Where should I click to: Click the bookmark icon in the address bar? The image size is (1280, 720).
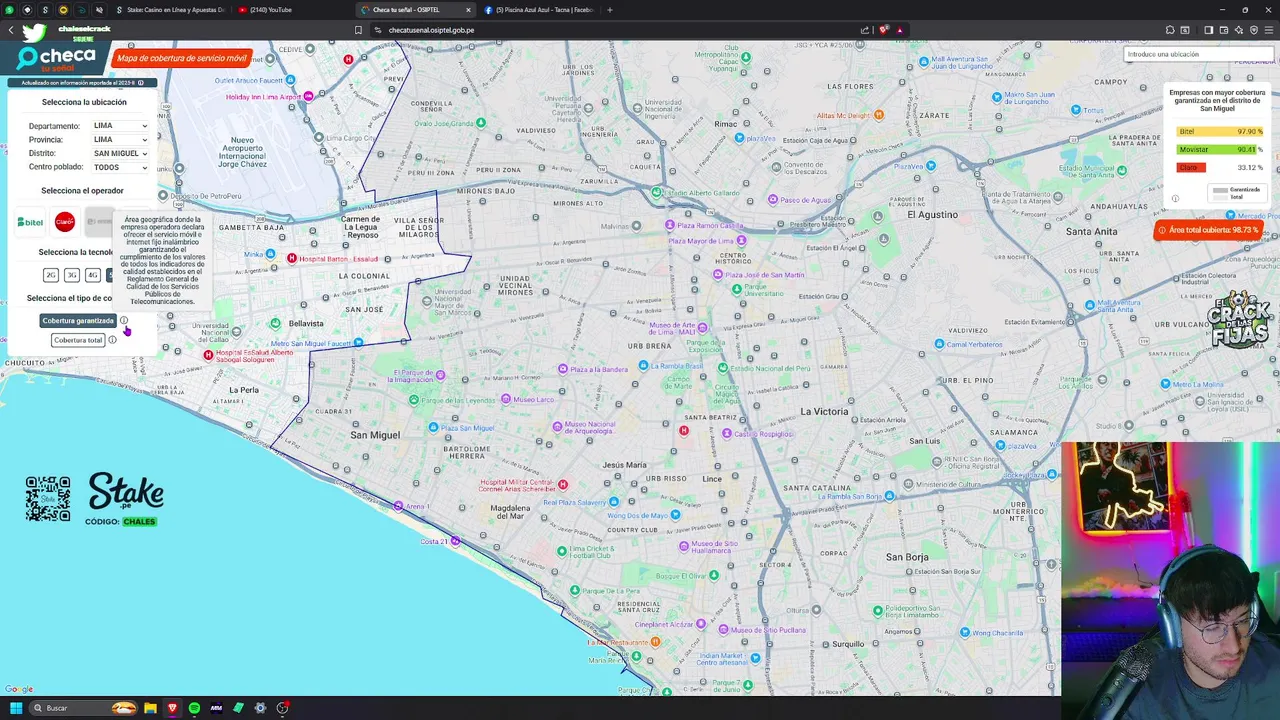point(358,30)
